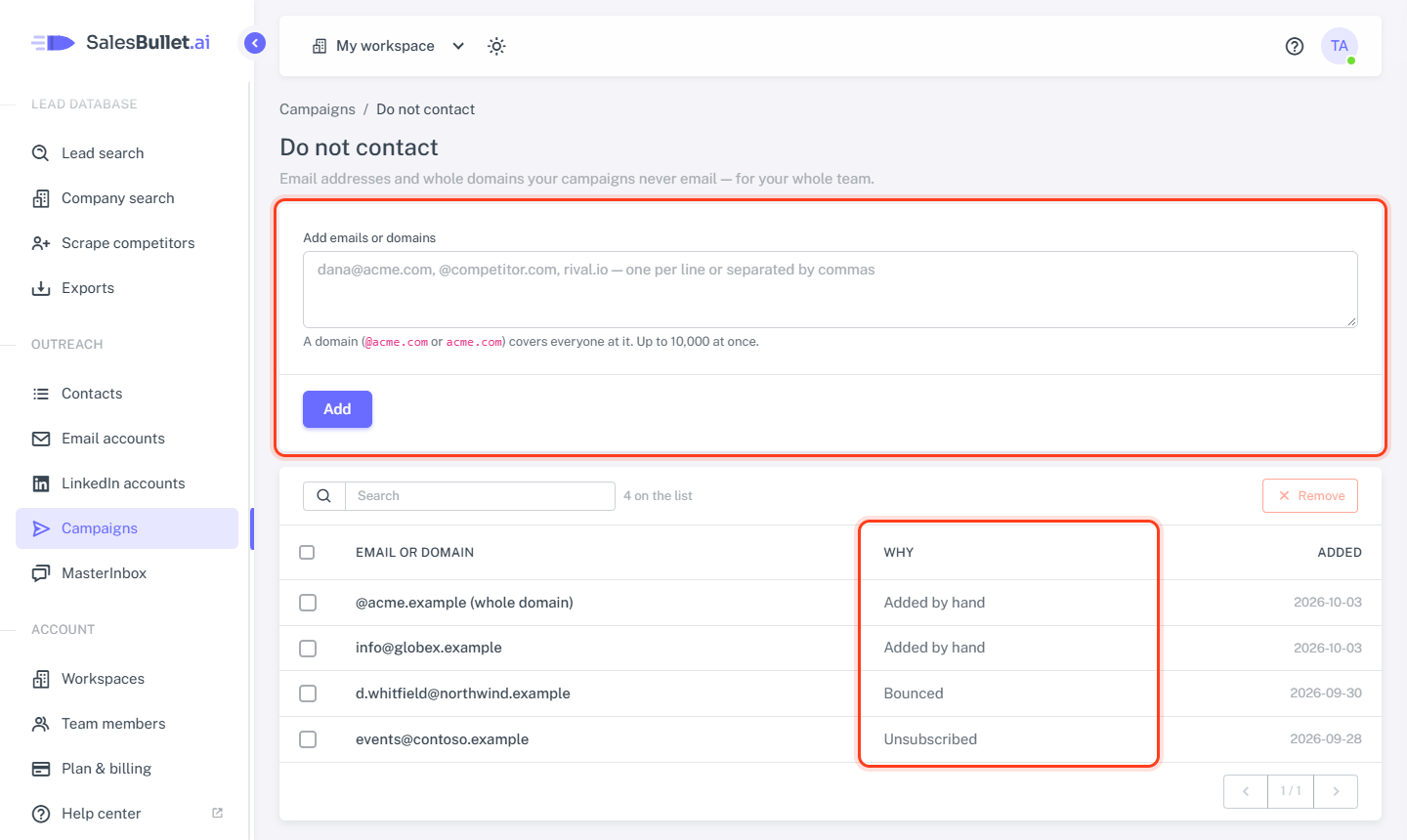This screenshot has width=1407, height=840.
Task: Focus the Add emails or domains textarea
Action: (831, 290)
